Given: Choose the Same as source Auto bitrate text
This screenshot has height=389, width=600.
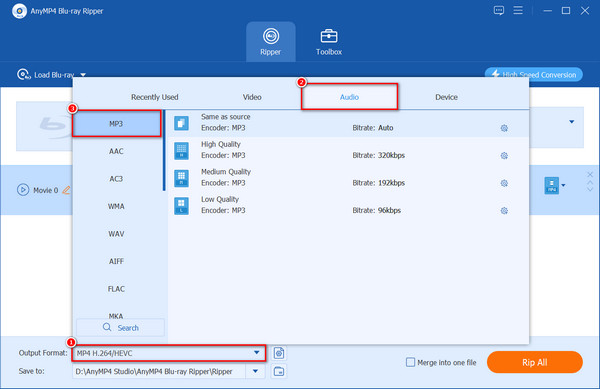Looking at the screenshot, I should 373,128.
